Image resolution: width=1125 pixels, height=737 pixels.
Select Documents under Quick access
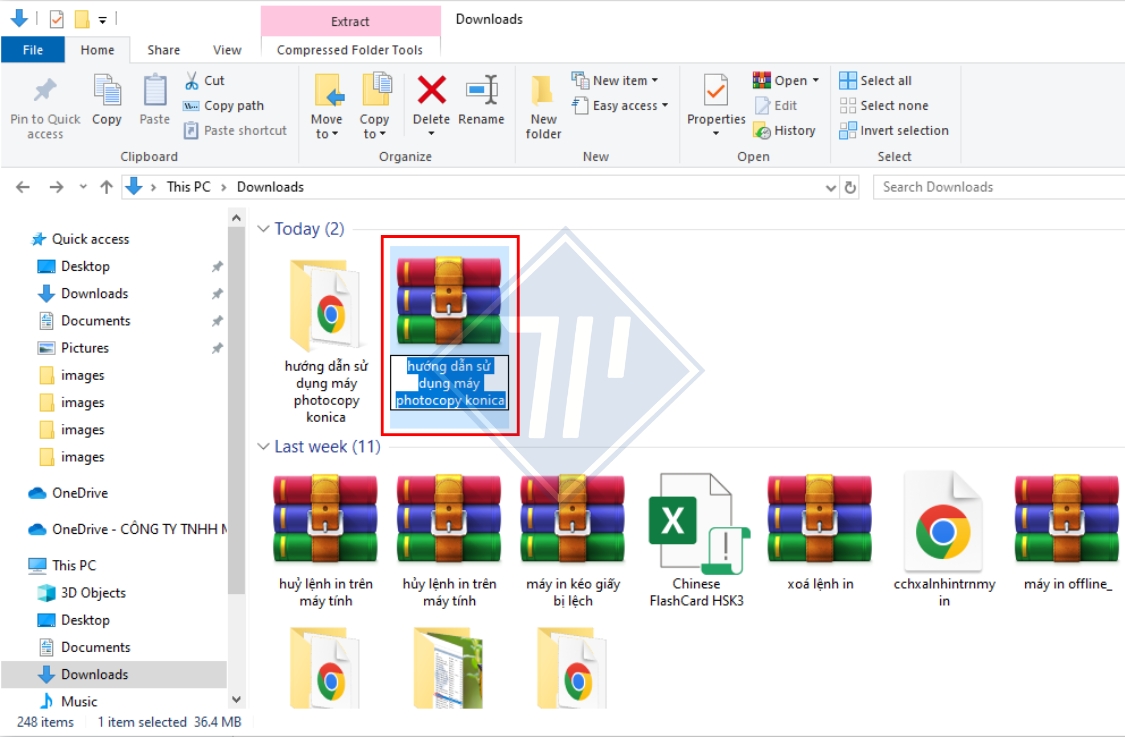point(95,321)
